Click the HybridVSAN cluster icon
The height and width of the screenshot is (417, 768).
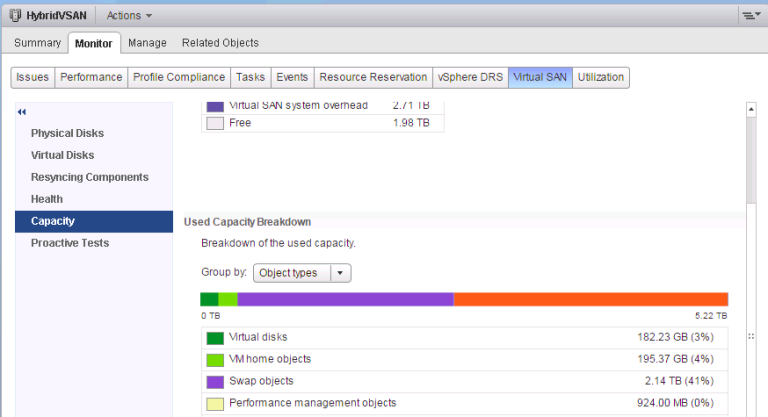coord(15,15)
